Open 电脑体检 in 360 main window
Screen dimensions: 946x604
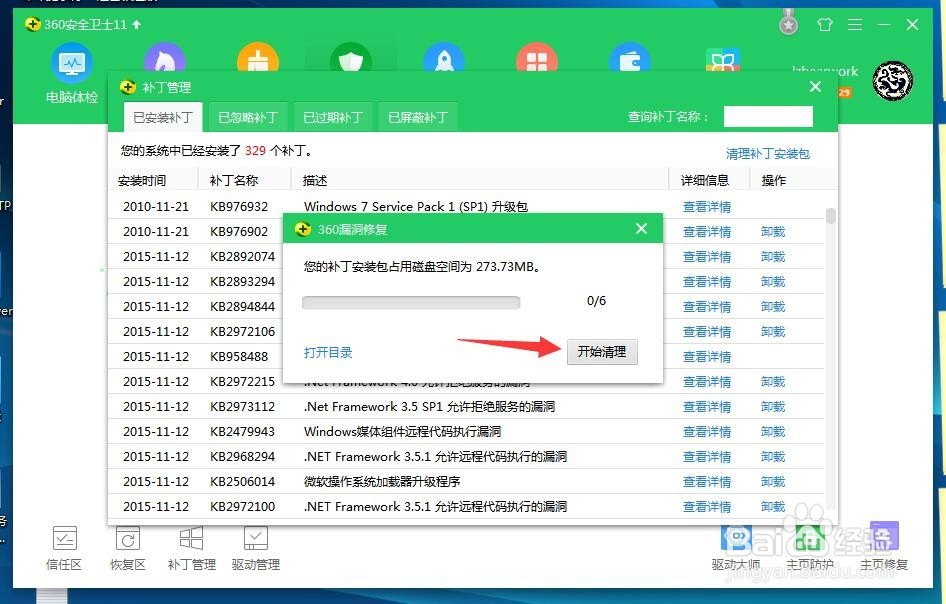tap(72, 74)
